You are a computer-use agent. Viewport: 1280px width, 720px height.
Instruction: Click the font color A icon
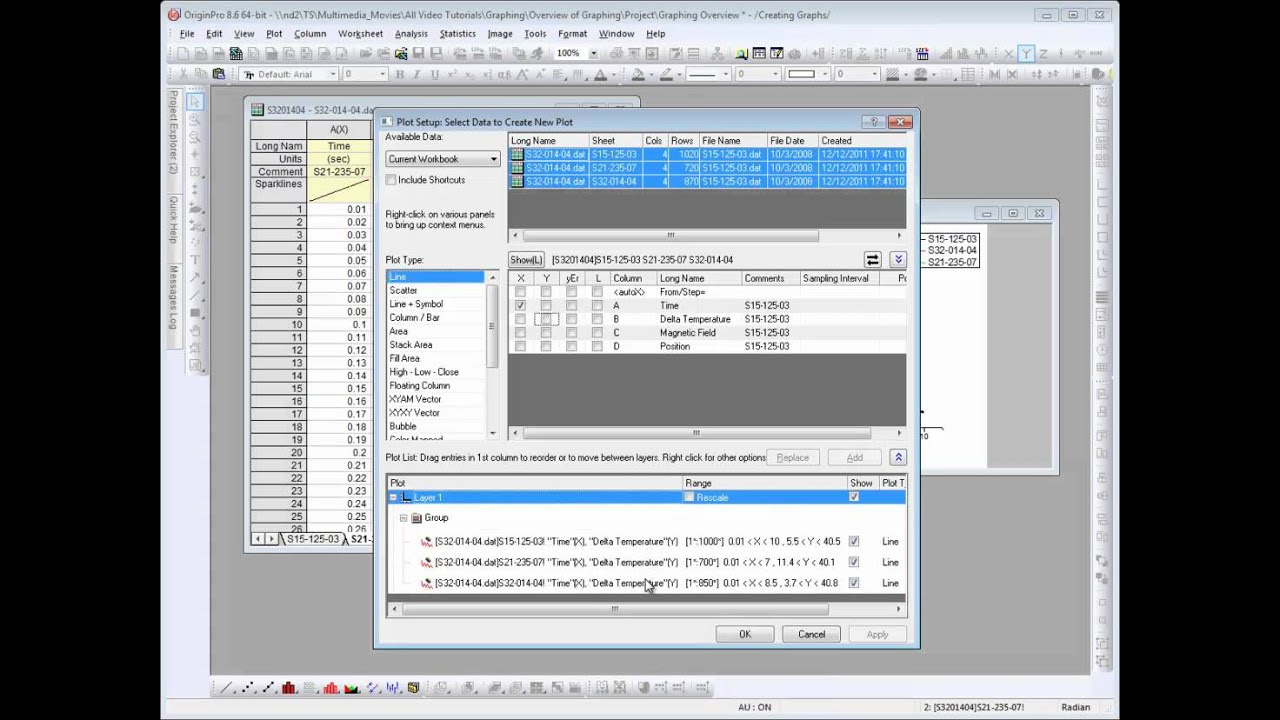[x=601, y=74]
